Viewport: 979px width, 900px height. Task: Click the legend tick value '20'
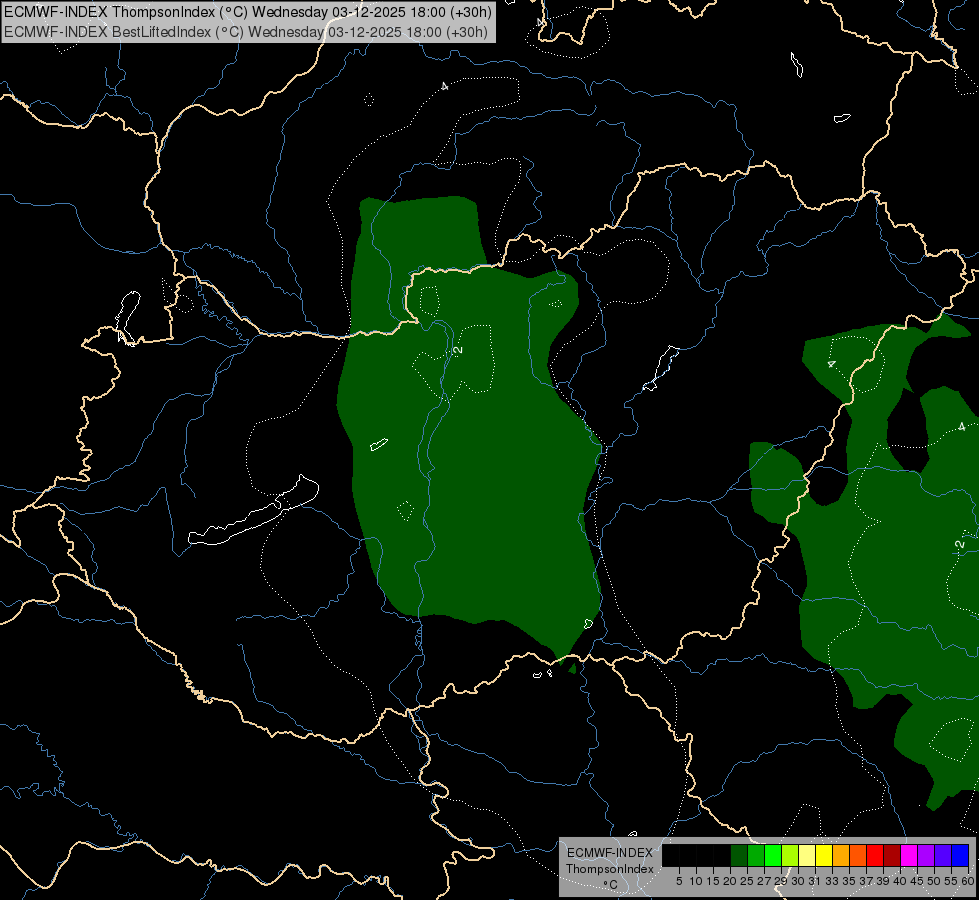point(730,881)
